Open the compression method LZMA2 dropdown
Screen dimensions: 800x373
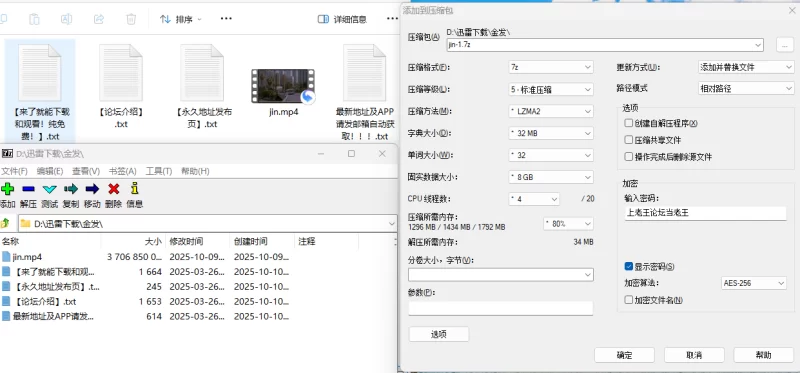(551, 111)
